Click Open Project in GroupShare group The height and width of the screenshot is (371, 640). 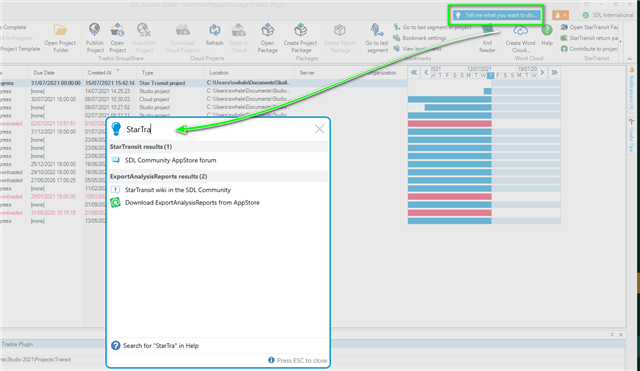pos(118,39)
